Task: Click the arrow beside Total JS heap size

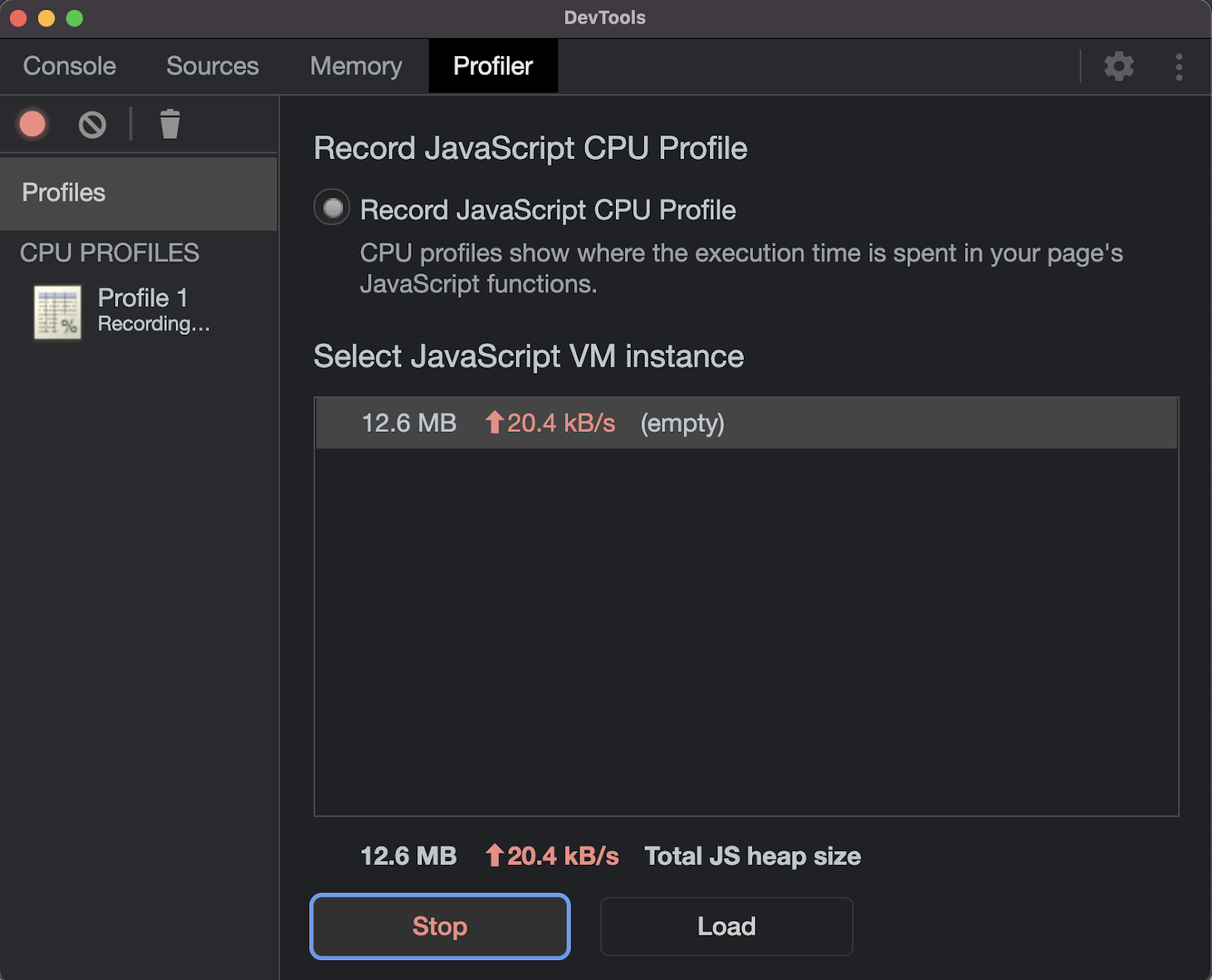Action: point(495,856)
